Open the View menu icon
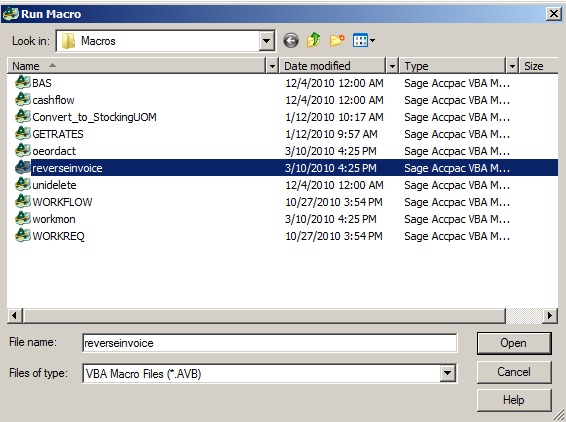The image size is (566, 422). pyautogui.click(x=363, y=40)
